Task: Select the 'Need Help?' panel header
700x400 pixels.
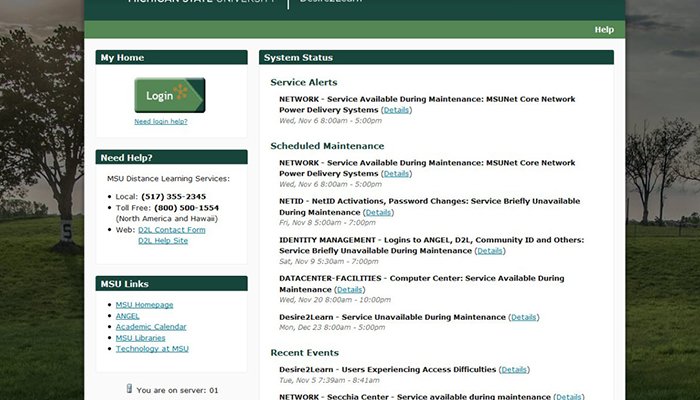Action: click(171, 157)
